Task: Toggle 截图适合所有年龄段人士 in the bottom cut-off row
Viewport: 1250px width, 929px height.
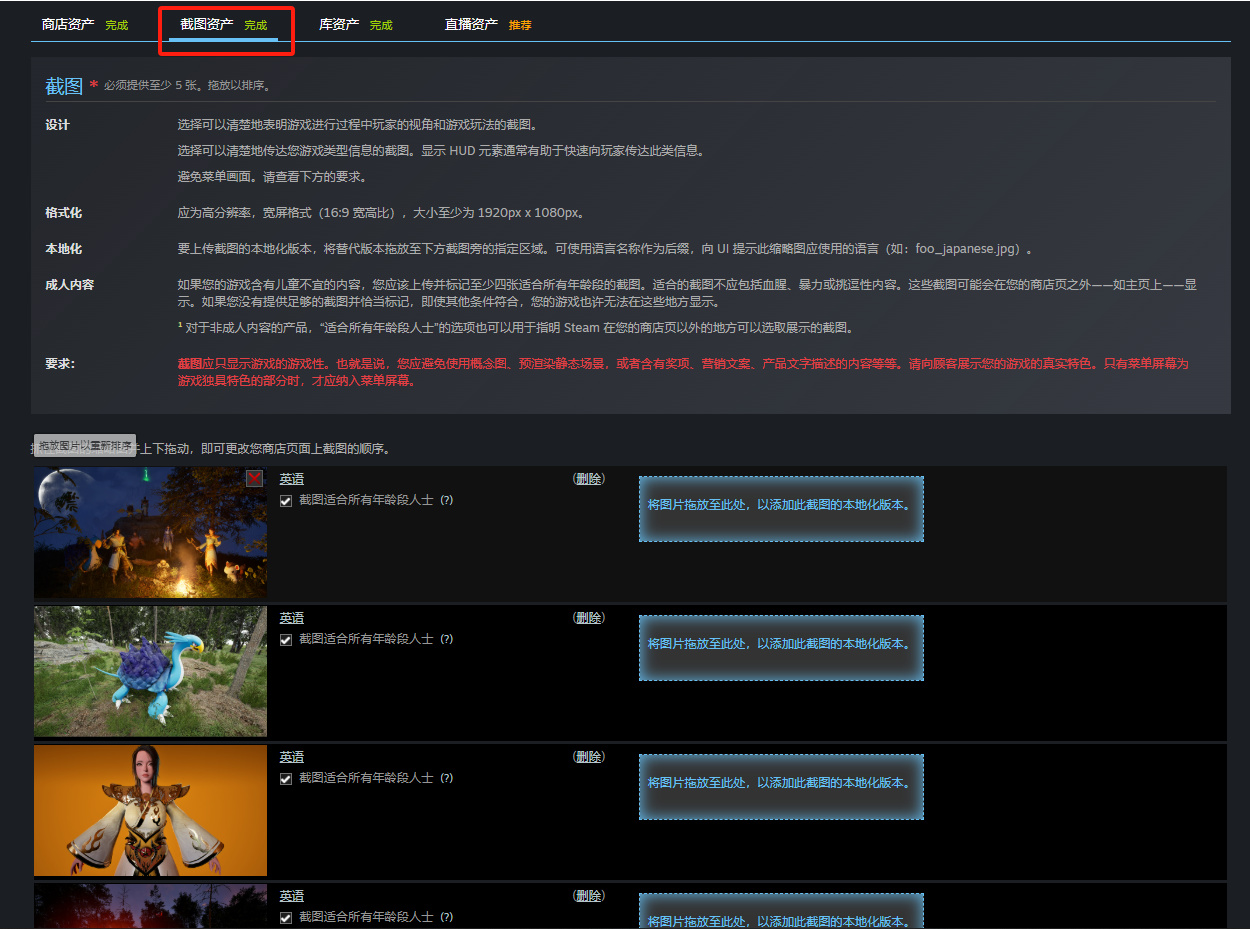Action: pos(286,917)
